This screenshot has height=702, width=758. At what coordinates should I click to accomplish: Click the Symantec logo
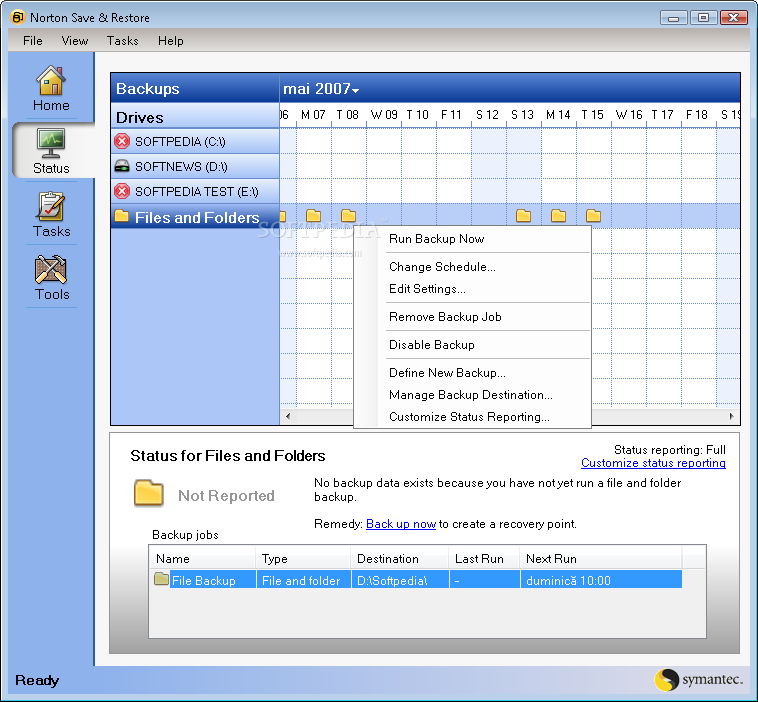(x=699, y=680)
